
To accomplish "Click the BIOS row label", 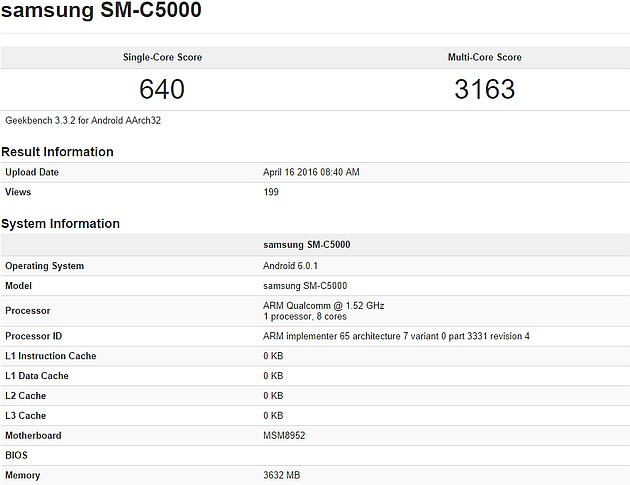I will point(16,455).
